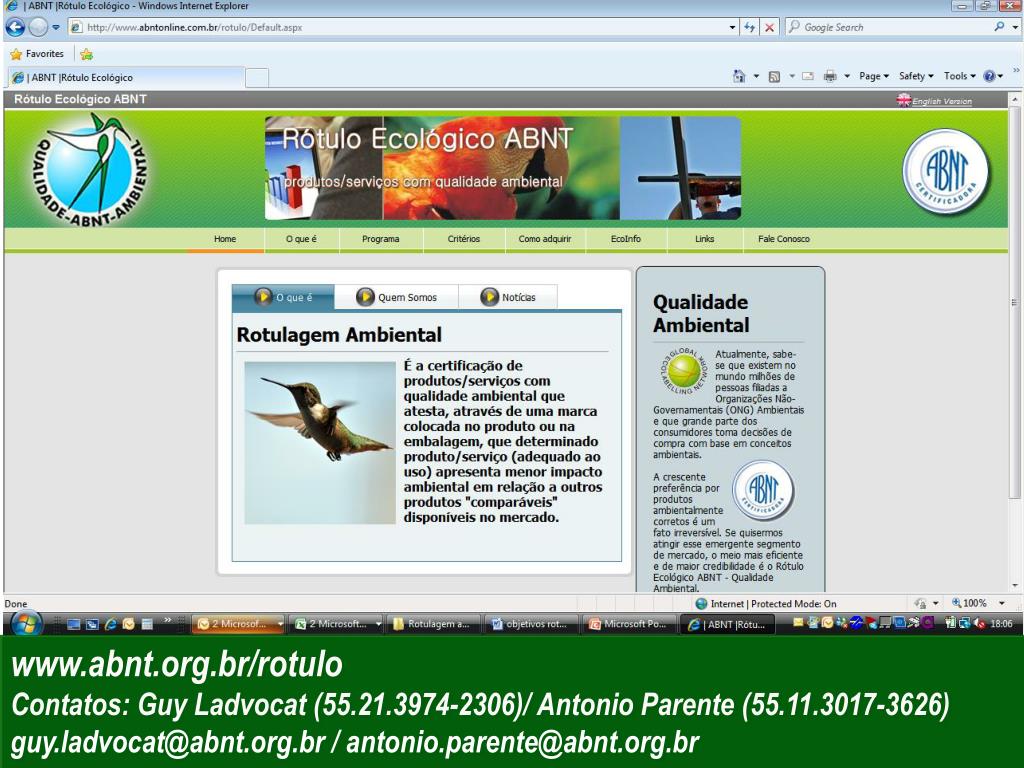The image size is (1024, 768).
Task: Open the Fale Conosco navigation item
Action: click(784, 239)
